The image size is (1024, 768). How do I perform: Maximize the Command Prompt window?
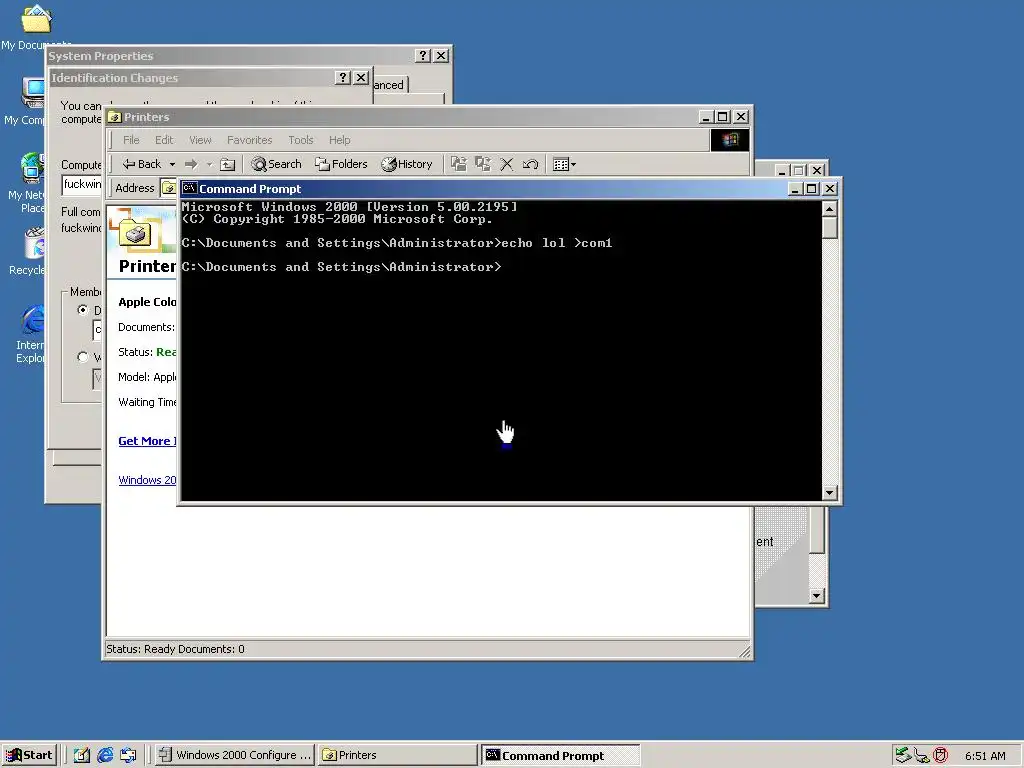pyautogui.click(x=811, y=189)
